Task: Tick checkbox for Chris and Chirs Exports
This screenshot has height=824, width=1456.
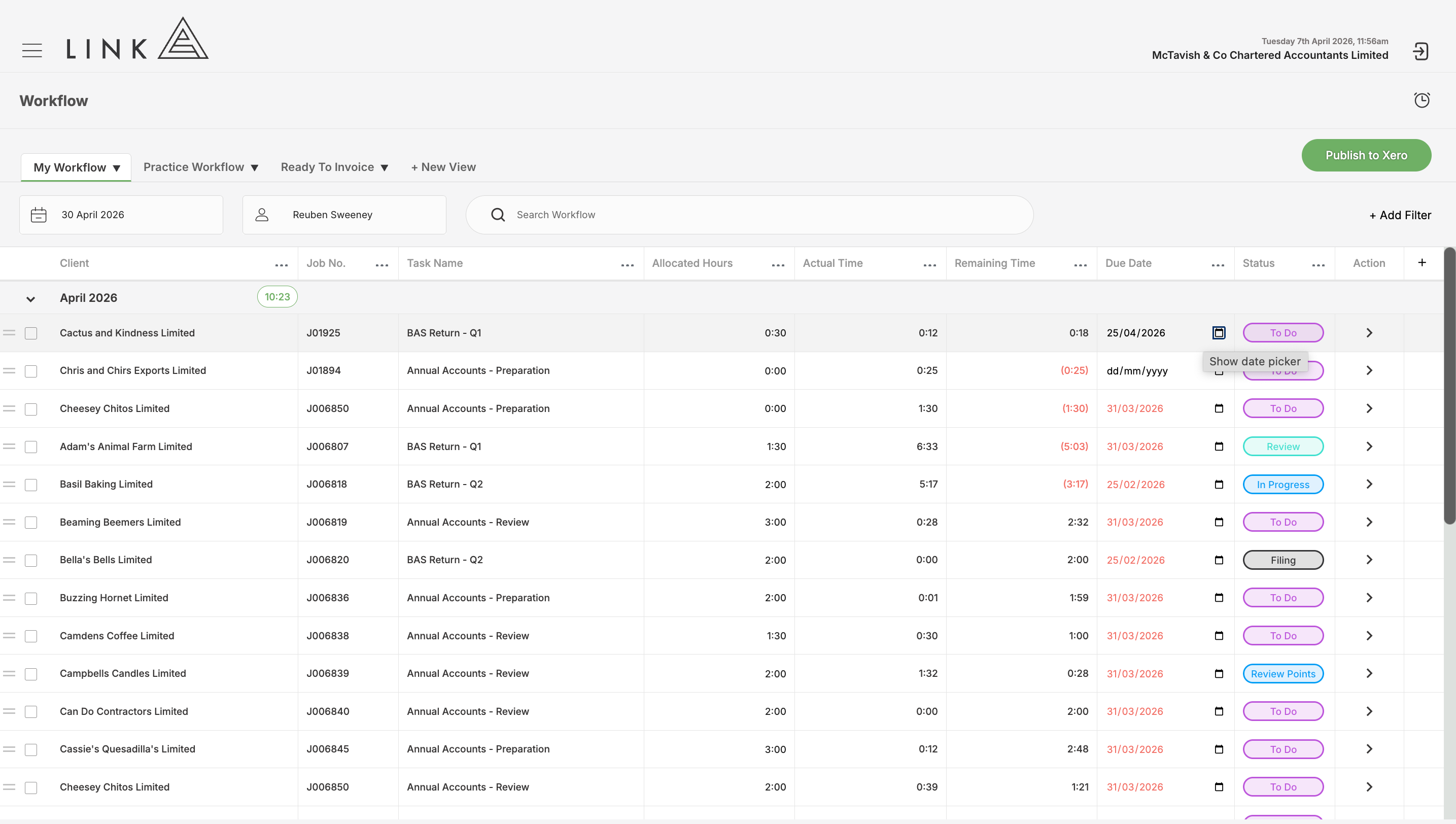Action: [31, 371]
